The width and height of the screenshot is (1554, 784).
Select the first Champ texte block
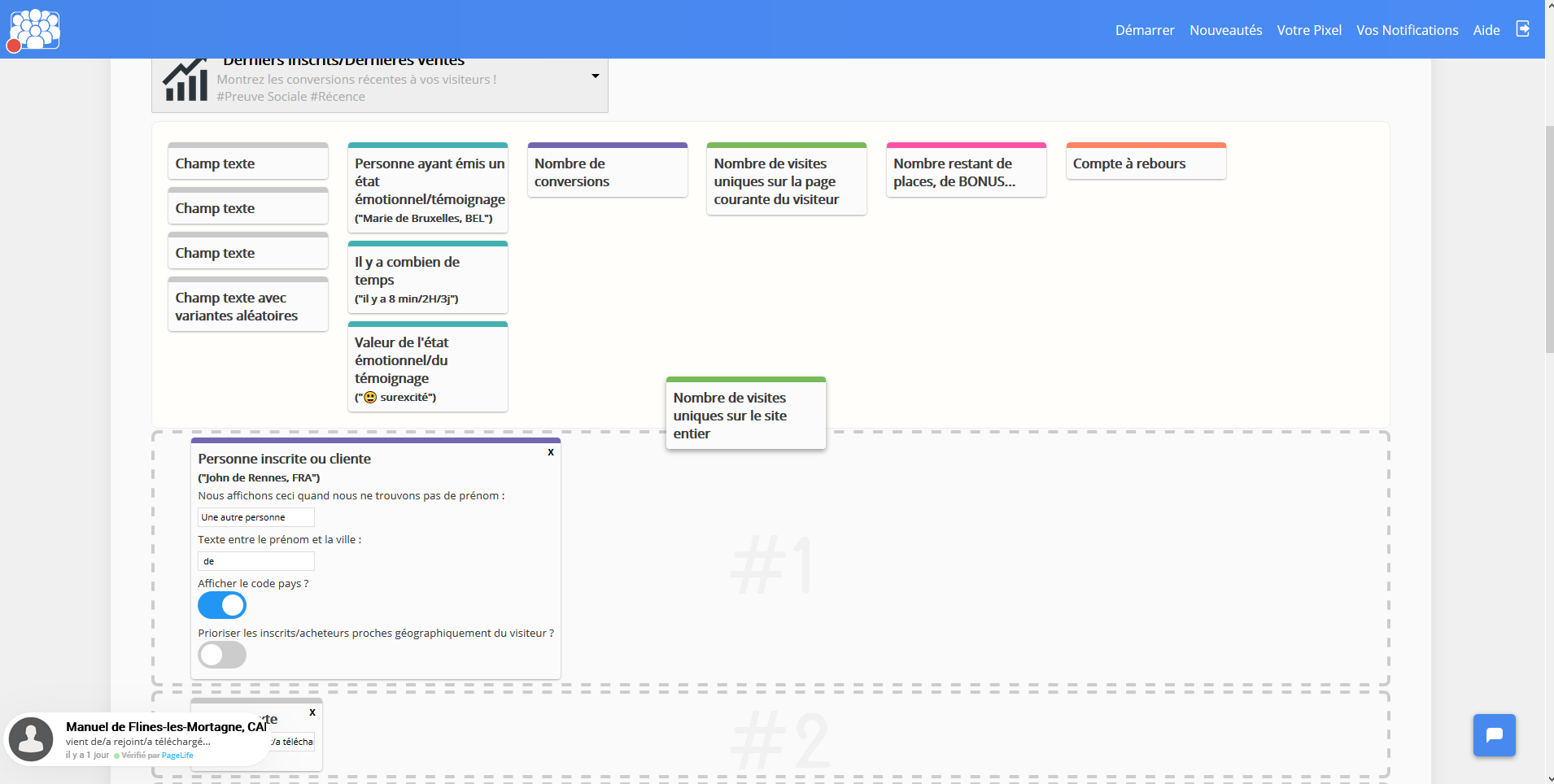pyautogui.click(x=248, y=161)
